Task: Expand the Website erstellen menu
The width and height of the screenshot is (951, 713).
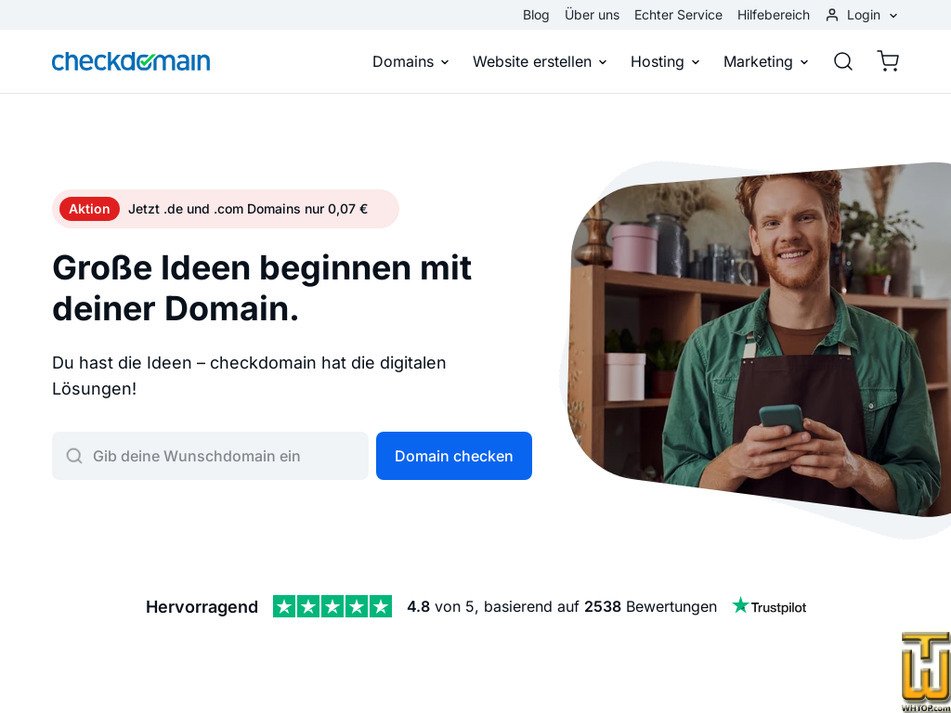Action: coord(540,62)
